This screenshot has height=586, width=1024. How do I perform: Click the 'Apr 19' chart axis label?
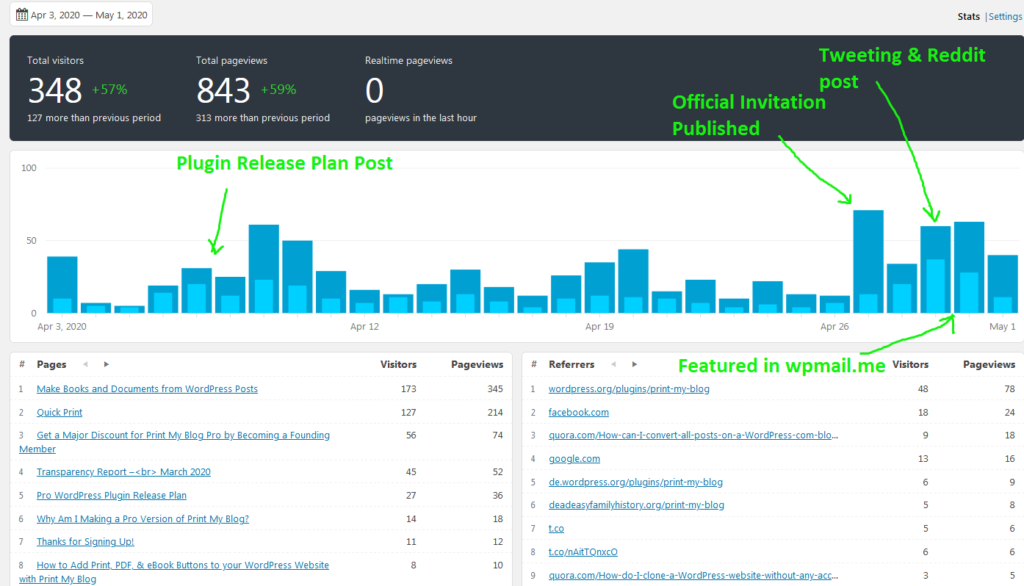[600, 327]
